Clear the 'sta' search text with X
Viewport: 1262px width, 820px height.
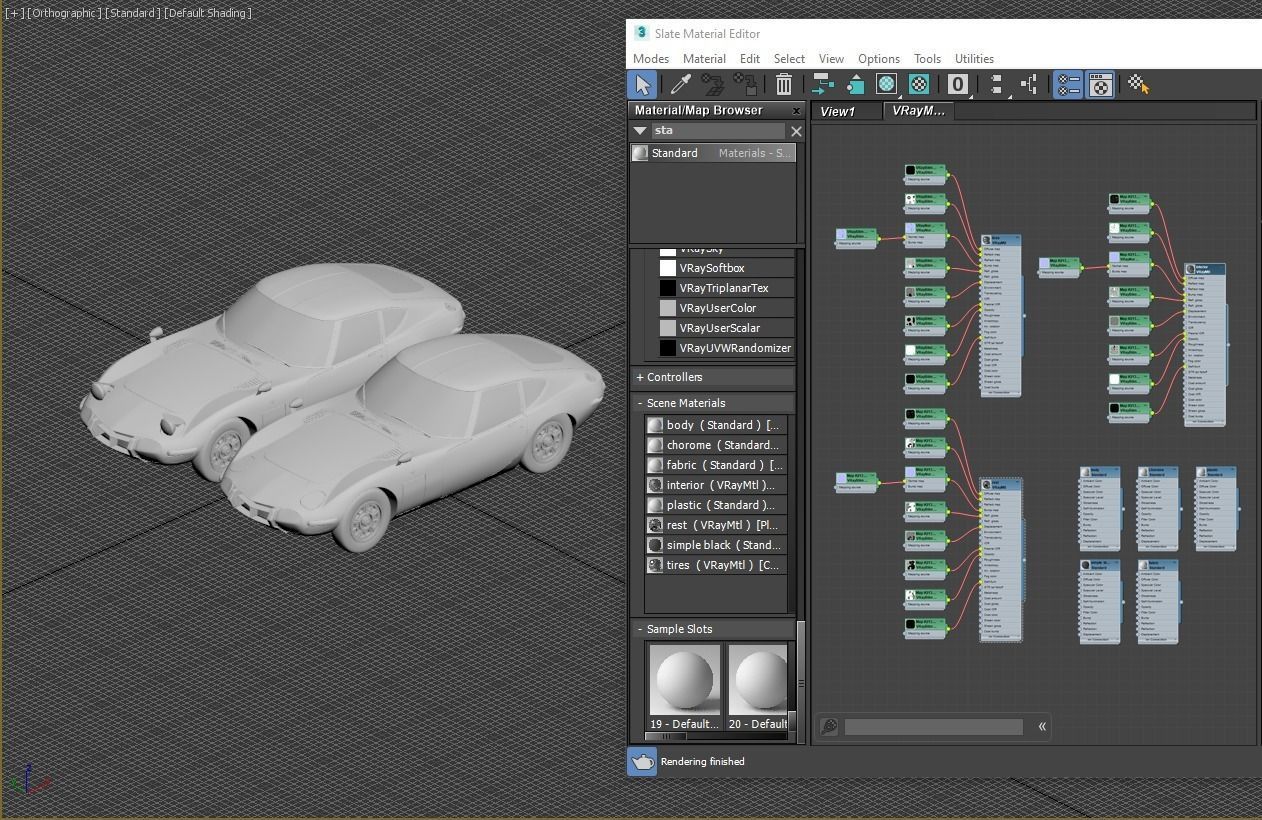coord(796,131)
